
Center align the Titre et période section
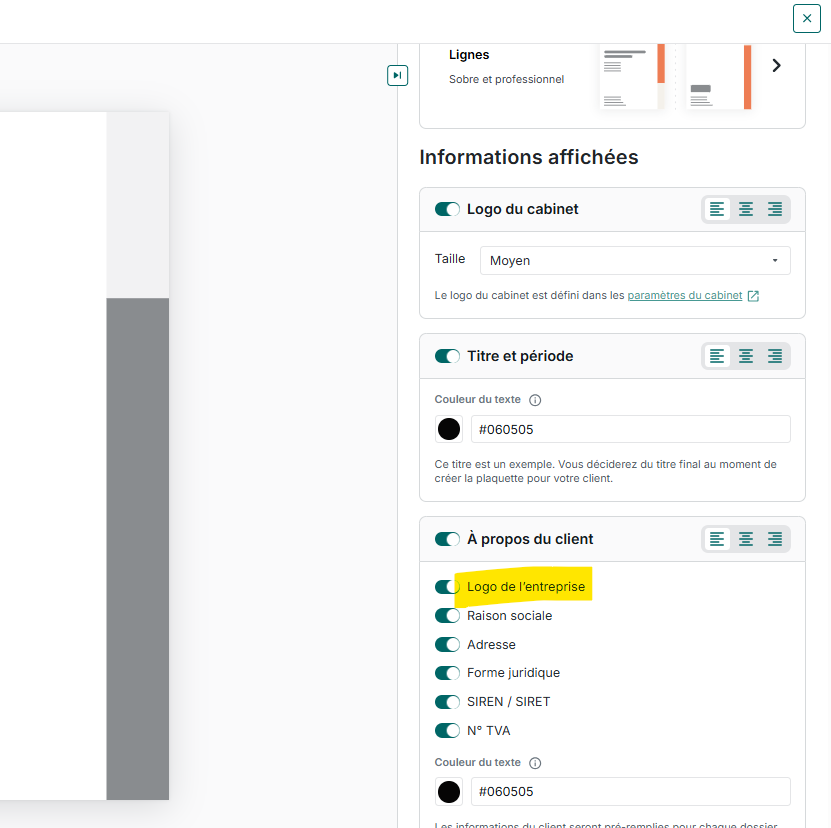pyautogui.click(x=746, y=356)
